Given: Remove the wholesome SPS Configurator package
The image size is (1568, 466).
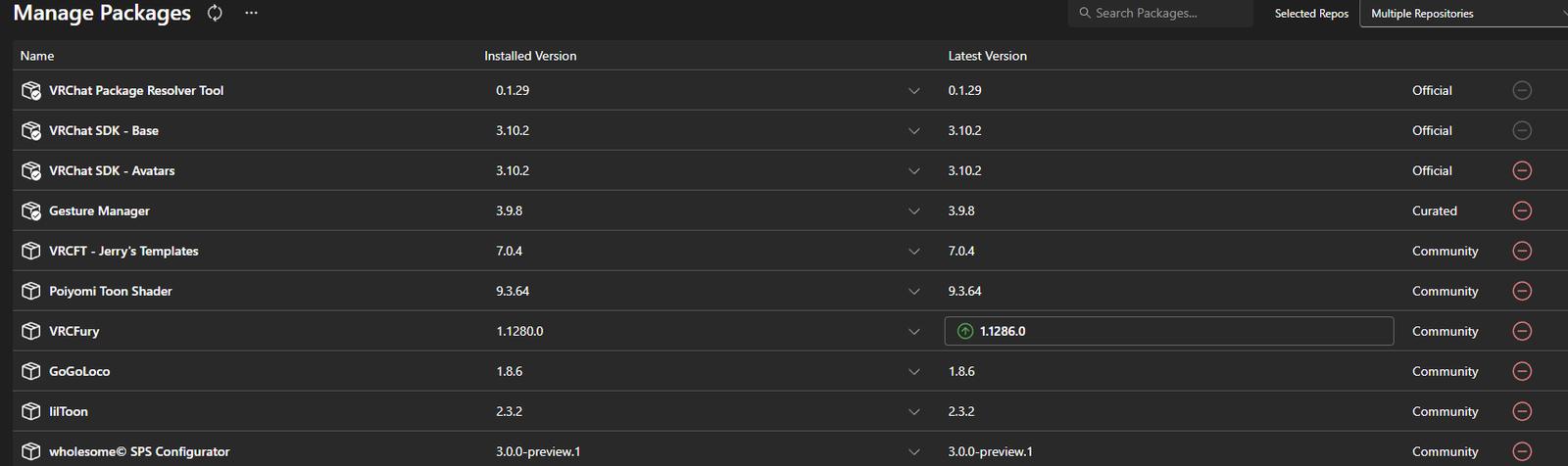Looking at the screenshot, I should click(x=1522, y=451).
